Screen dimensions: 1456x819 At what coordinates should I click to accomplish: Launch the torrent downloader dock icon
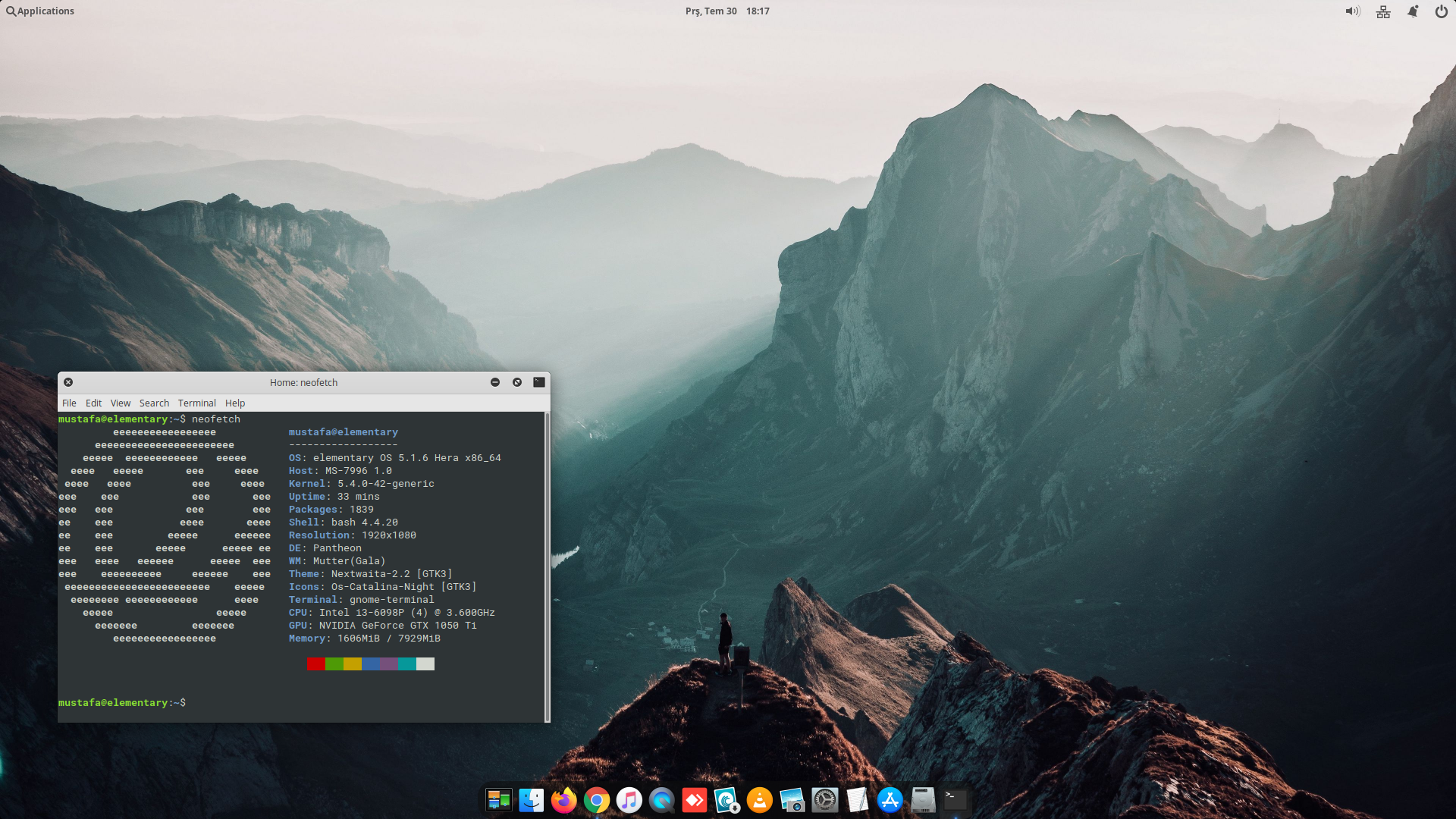(x=726, y=800)
